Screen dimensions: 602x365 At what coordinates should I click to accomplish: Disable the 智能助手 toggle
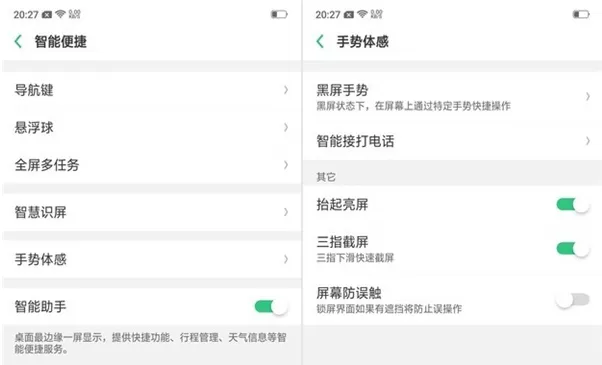coord(271,307)
